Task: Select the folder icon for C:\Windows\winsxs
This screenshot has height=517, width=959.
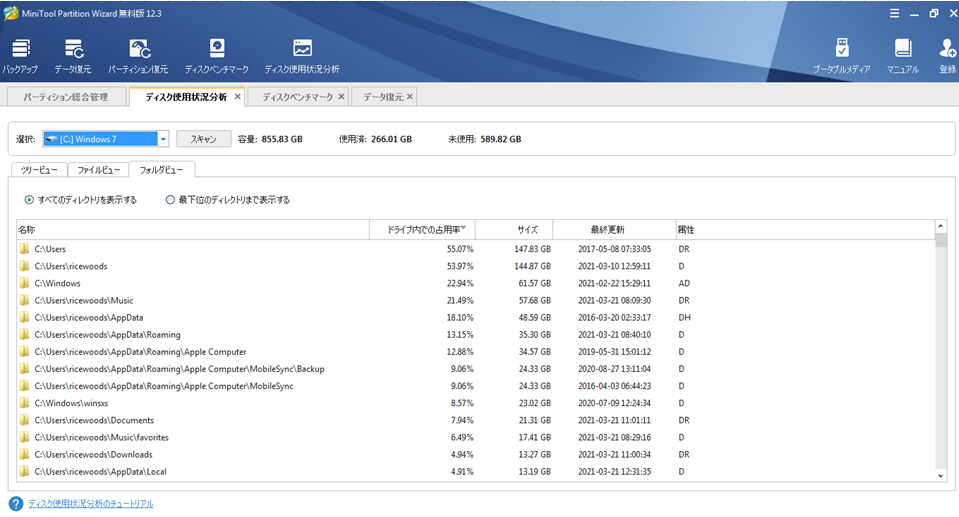Action: tap(24, 403)
